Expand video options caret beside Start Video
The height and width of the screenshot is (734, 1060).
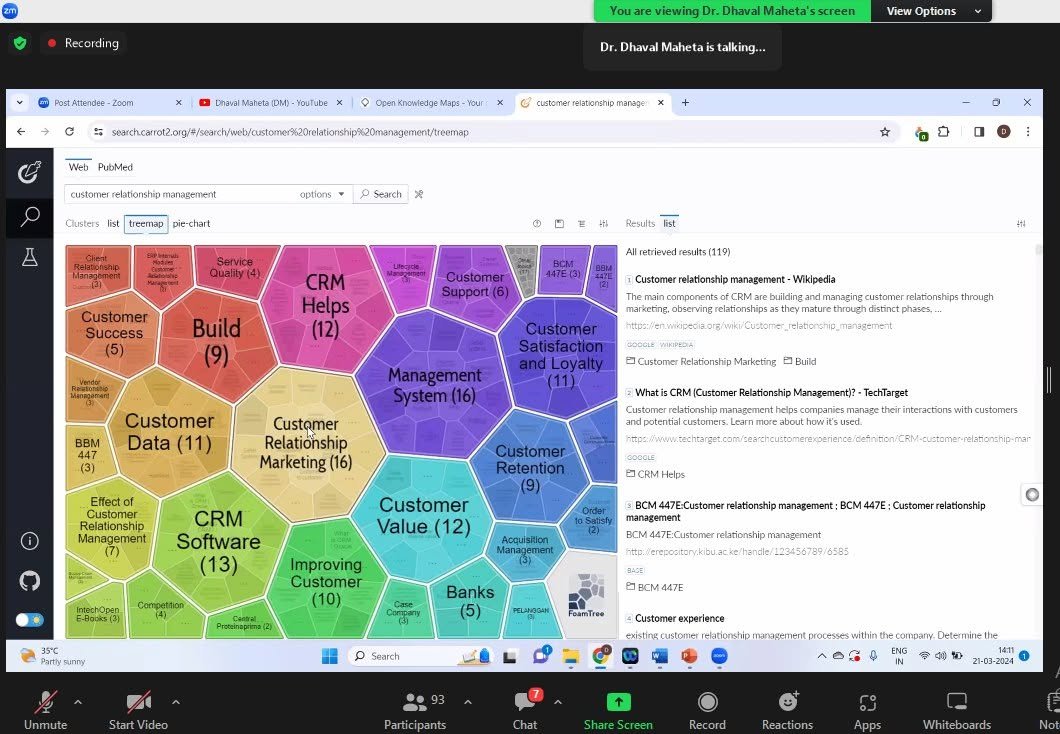click(176, 702)
